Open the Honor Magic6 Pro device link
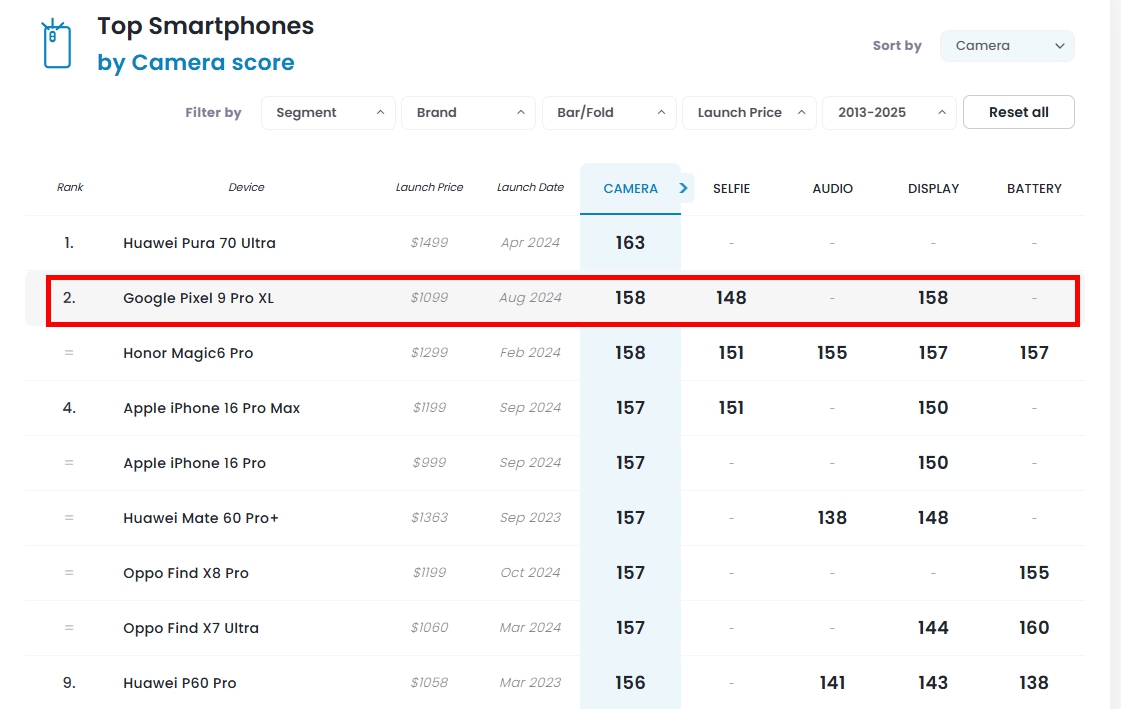1121x709 pixels. point(188,353)
